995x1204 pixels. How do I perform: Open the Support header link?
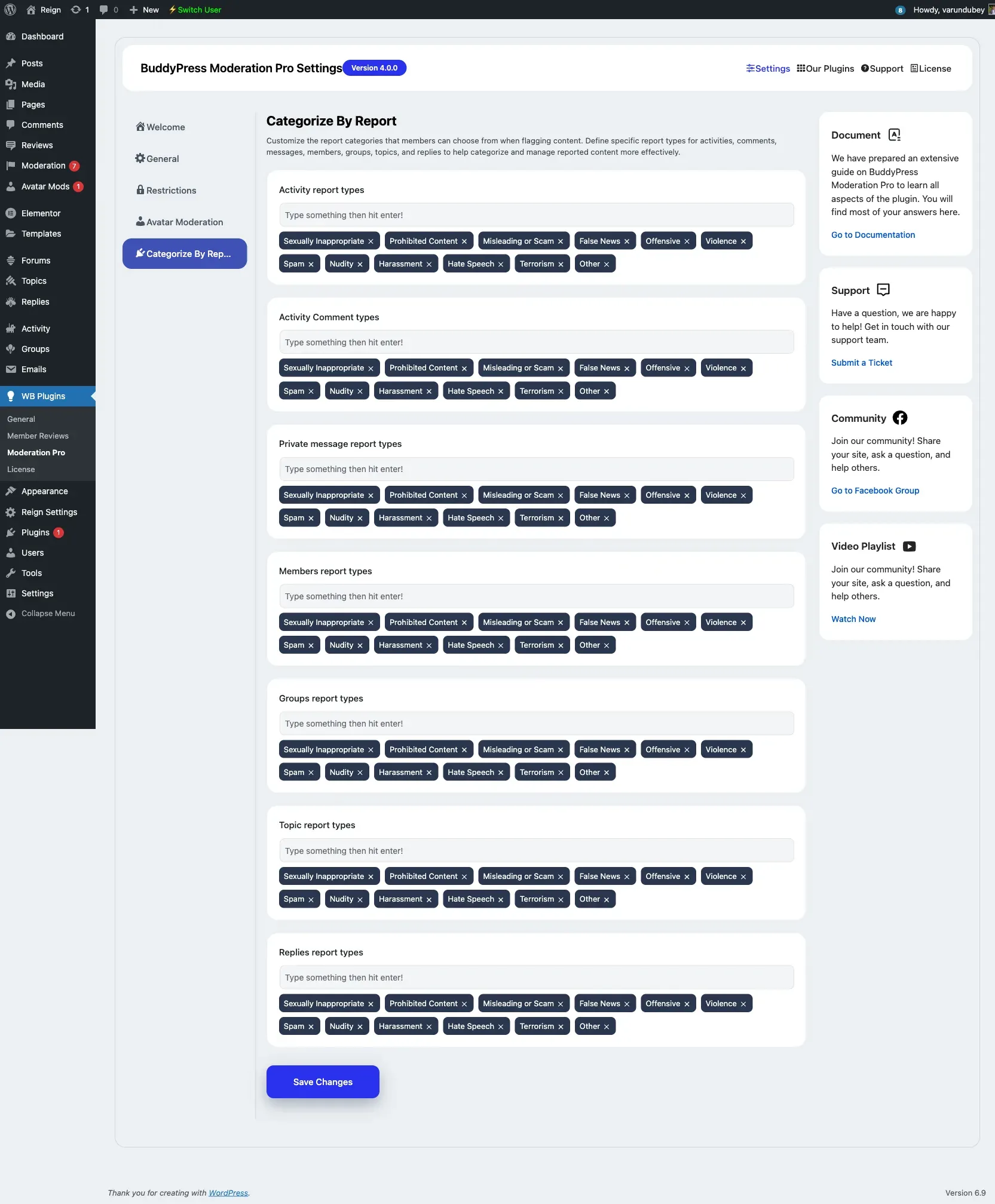pos(882,69)
